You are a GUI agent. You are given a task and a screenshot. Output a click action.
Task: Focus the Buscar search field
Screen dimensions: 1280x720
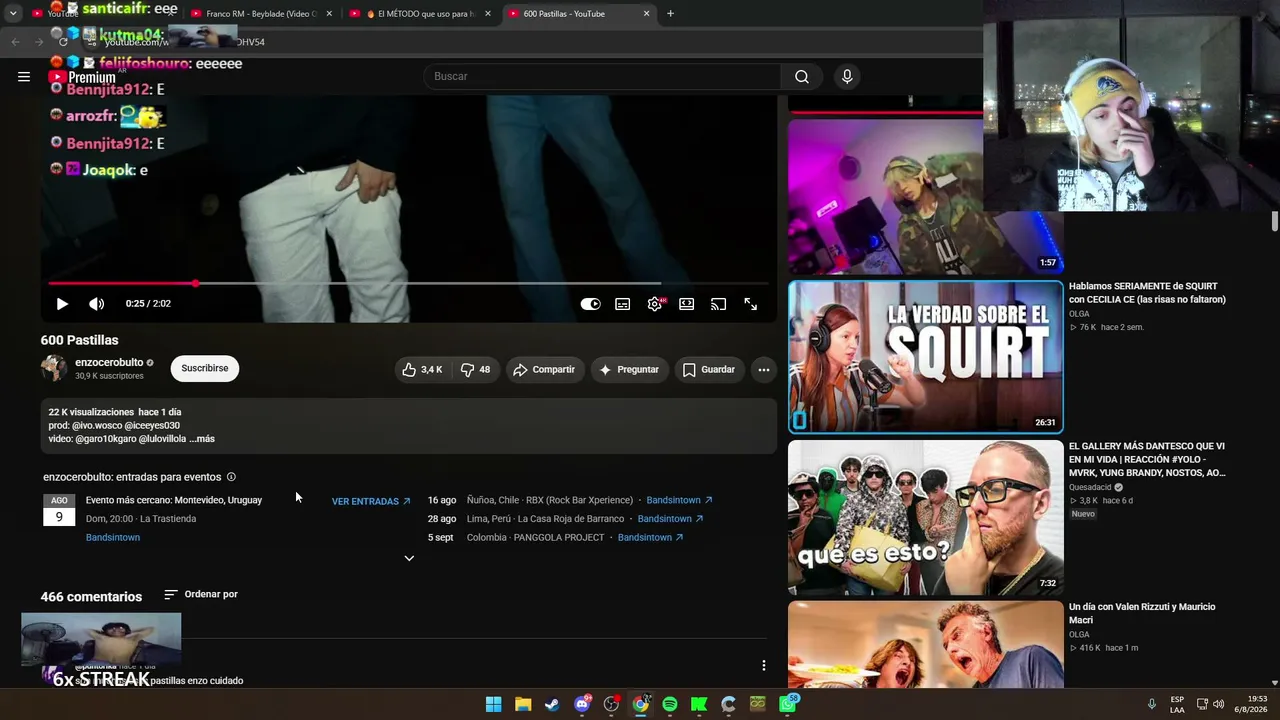click(602, 77)
